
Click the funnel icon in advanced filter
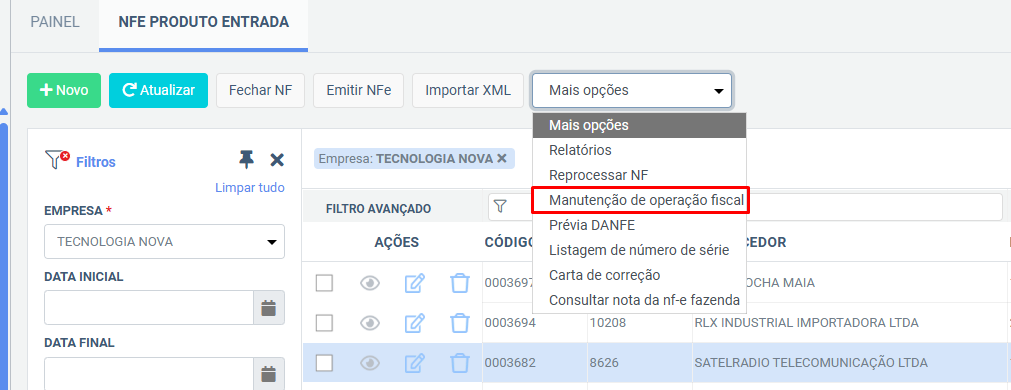click(500, 207)
